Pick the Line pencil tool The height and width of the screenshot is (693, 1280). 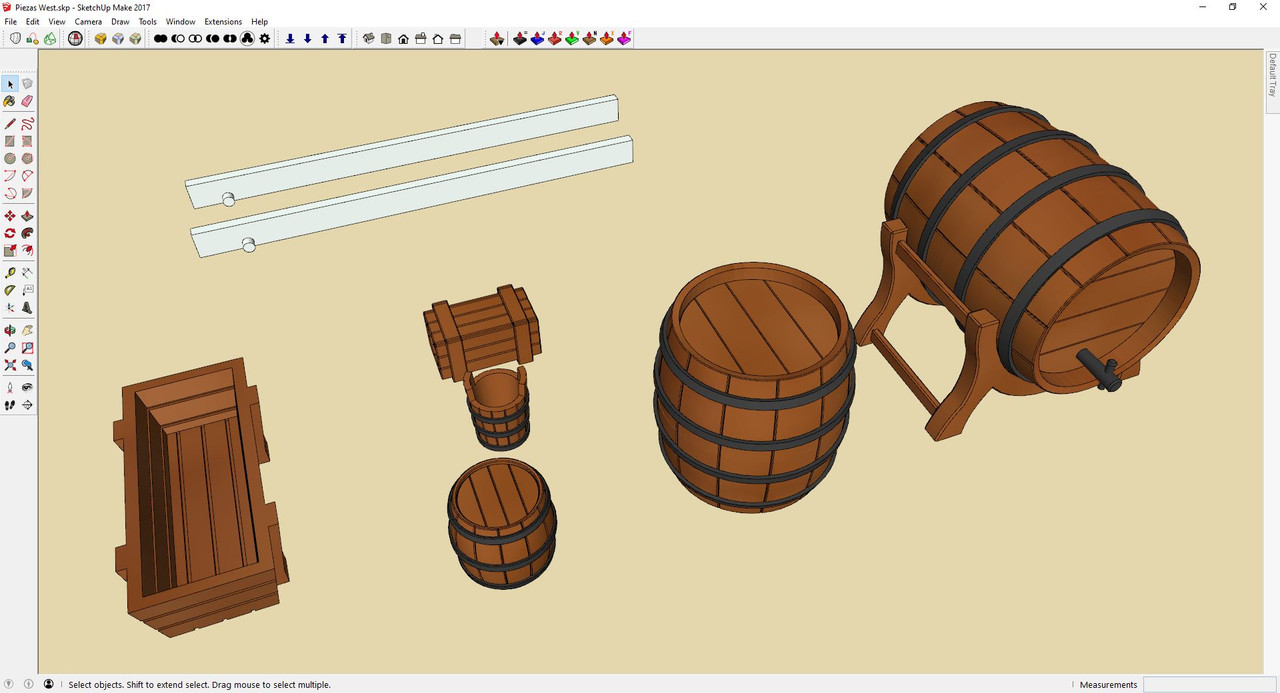tap(10, 124)
